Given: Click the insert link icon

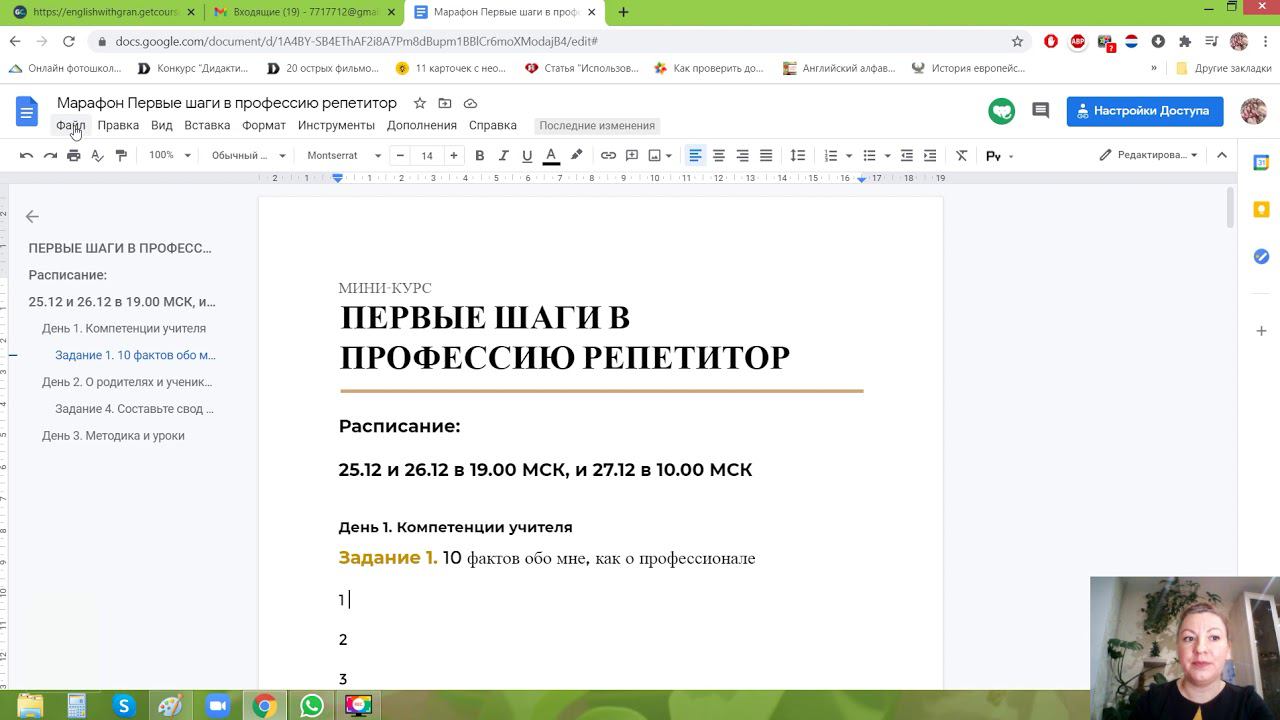Looking at the screenshot, I should 608,155.
